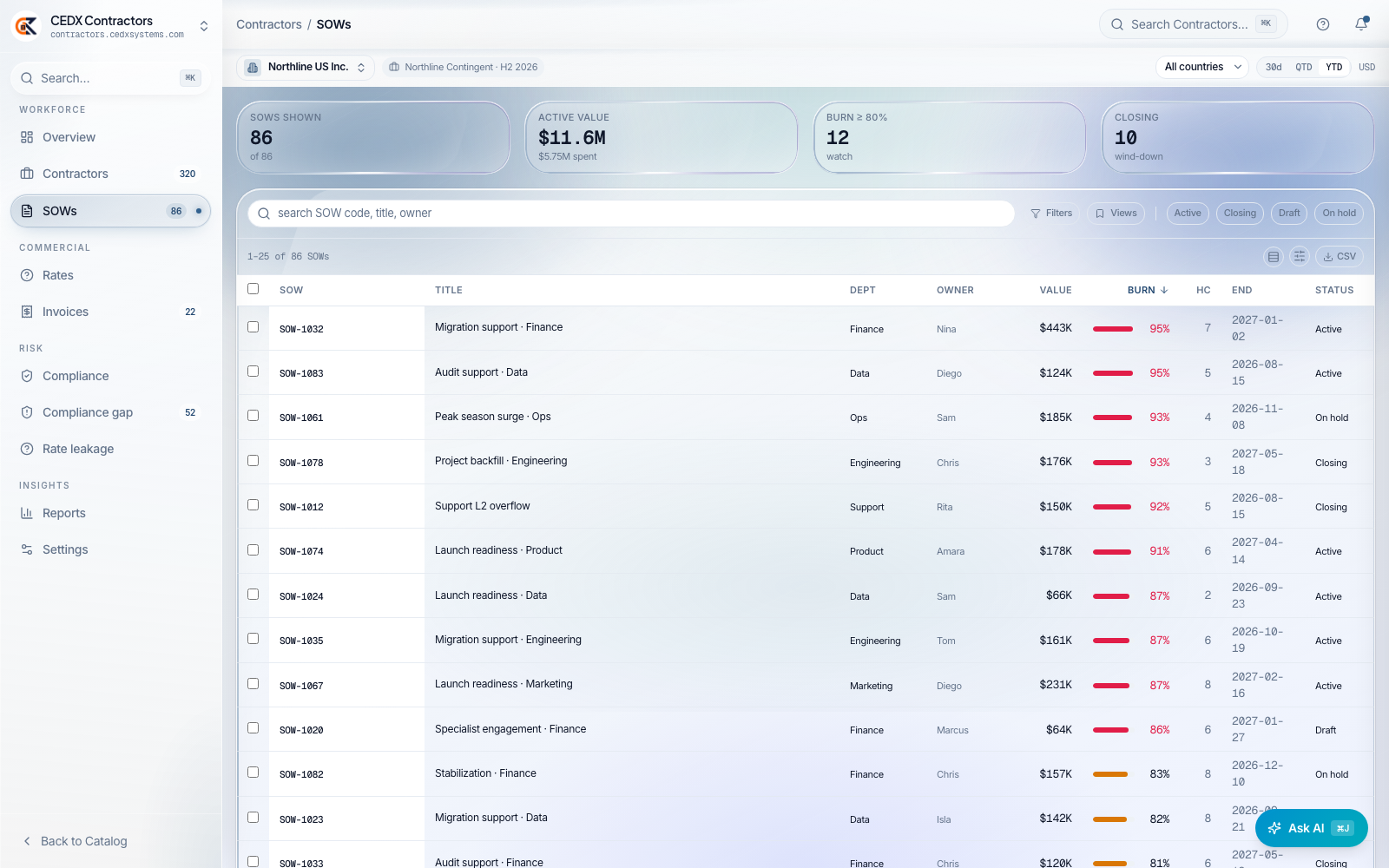Click the Back to Catalog arrow
The height and width of the screenshot is (868, 1389).
[27, 841]
